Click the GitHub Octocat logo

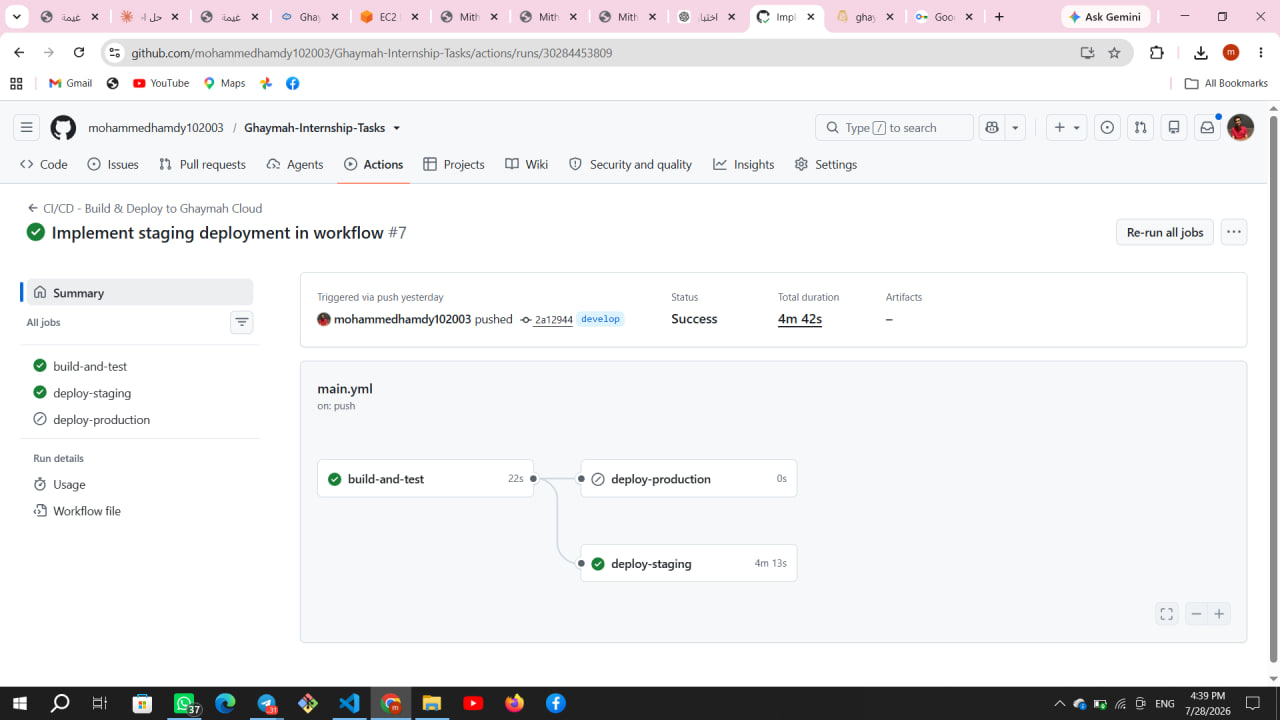[x=63, y=128]
